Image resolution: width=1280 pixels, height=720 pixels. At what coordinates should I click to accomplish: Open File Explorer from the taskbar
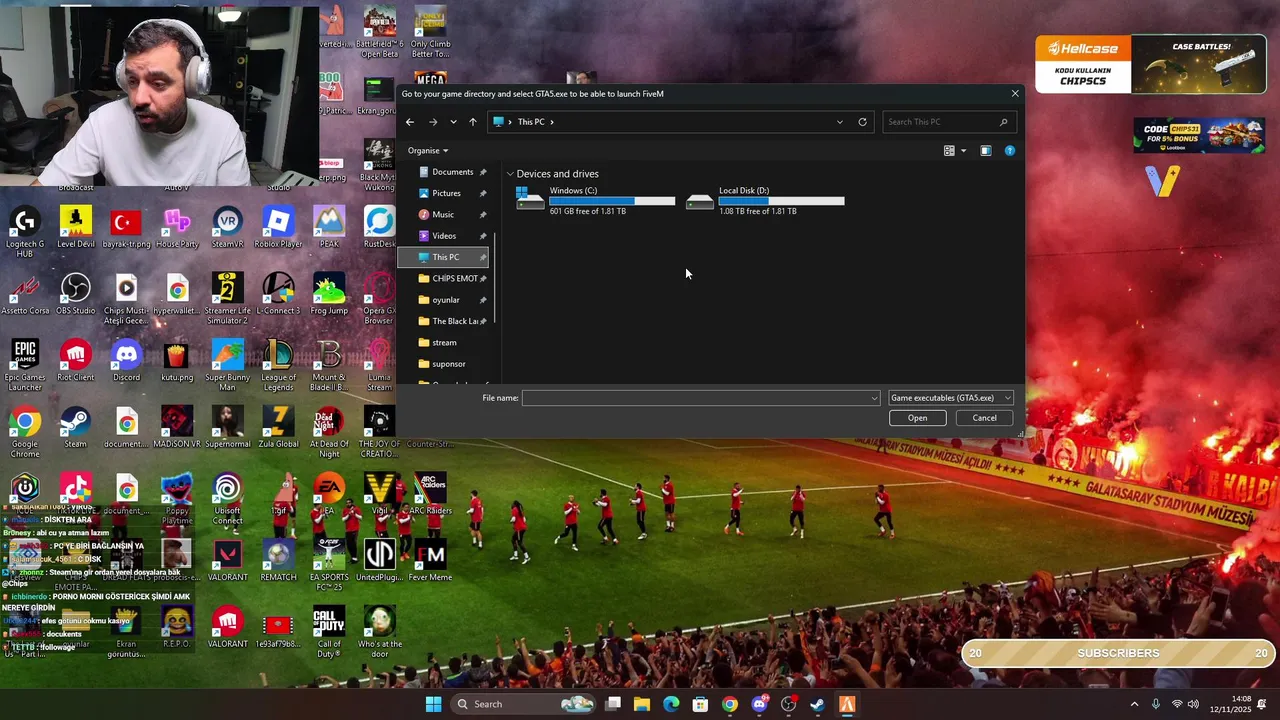(642, 704)
